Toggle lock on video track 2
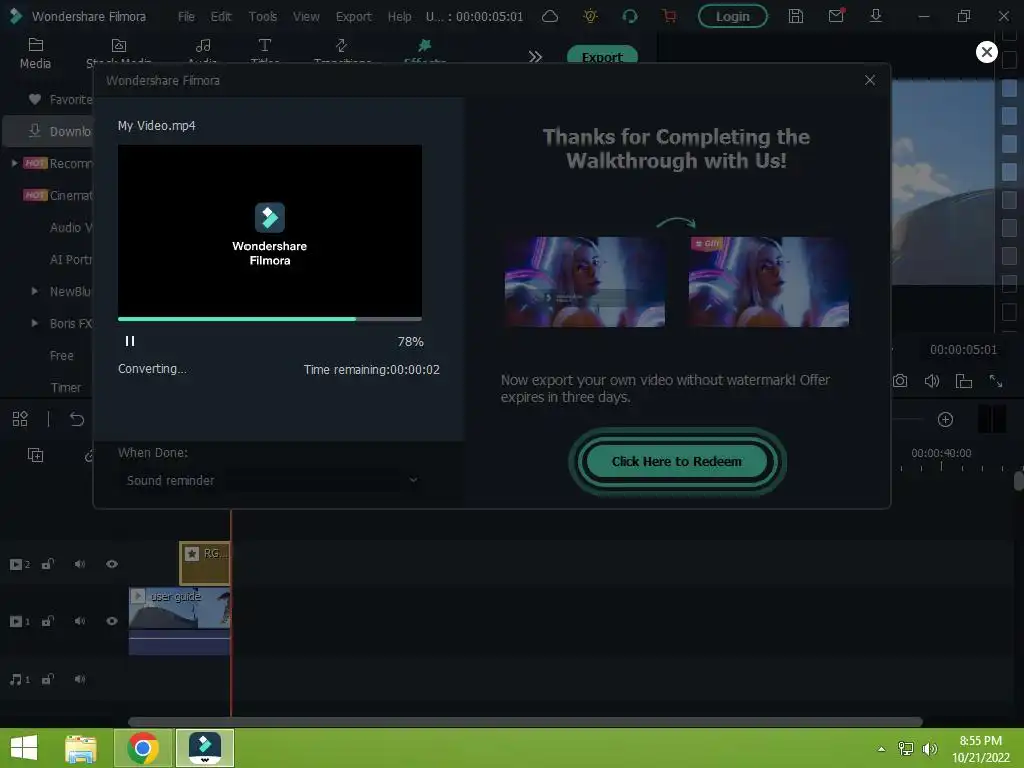This screenshot has width=1024, height=768. (48, 564)
